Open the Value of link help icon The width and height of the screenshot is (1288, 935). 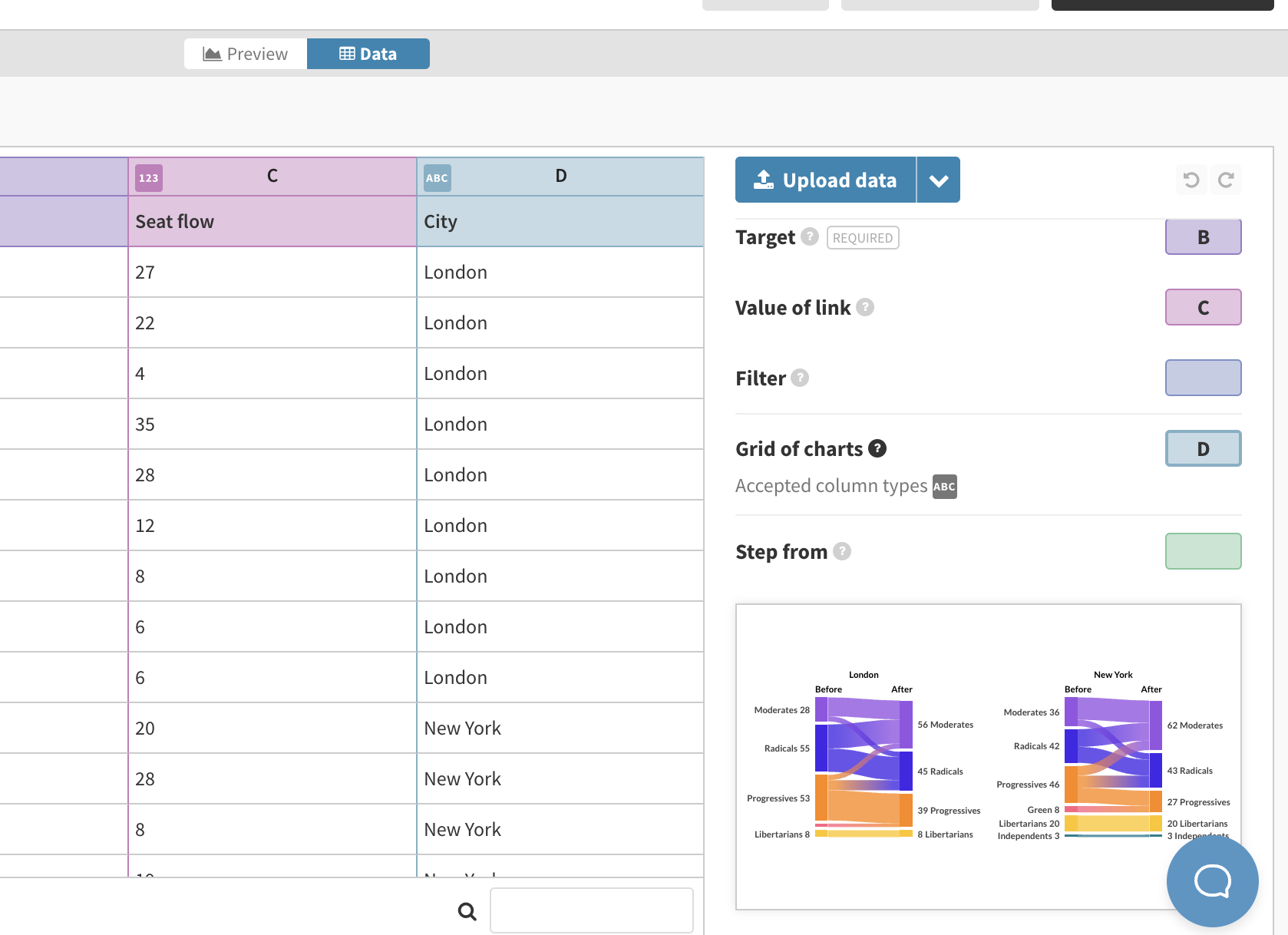point(866,307)
